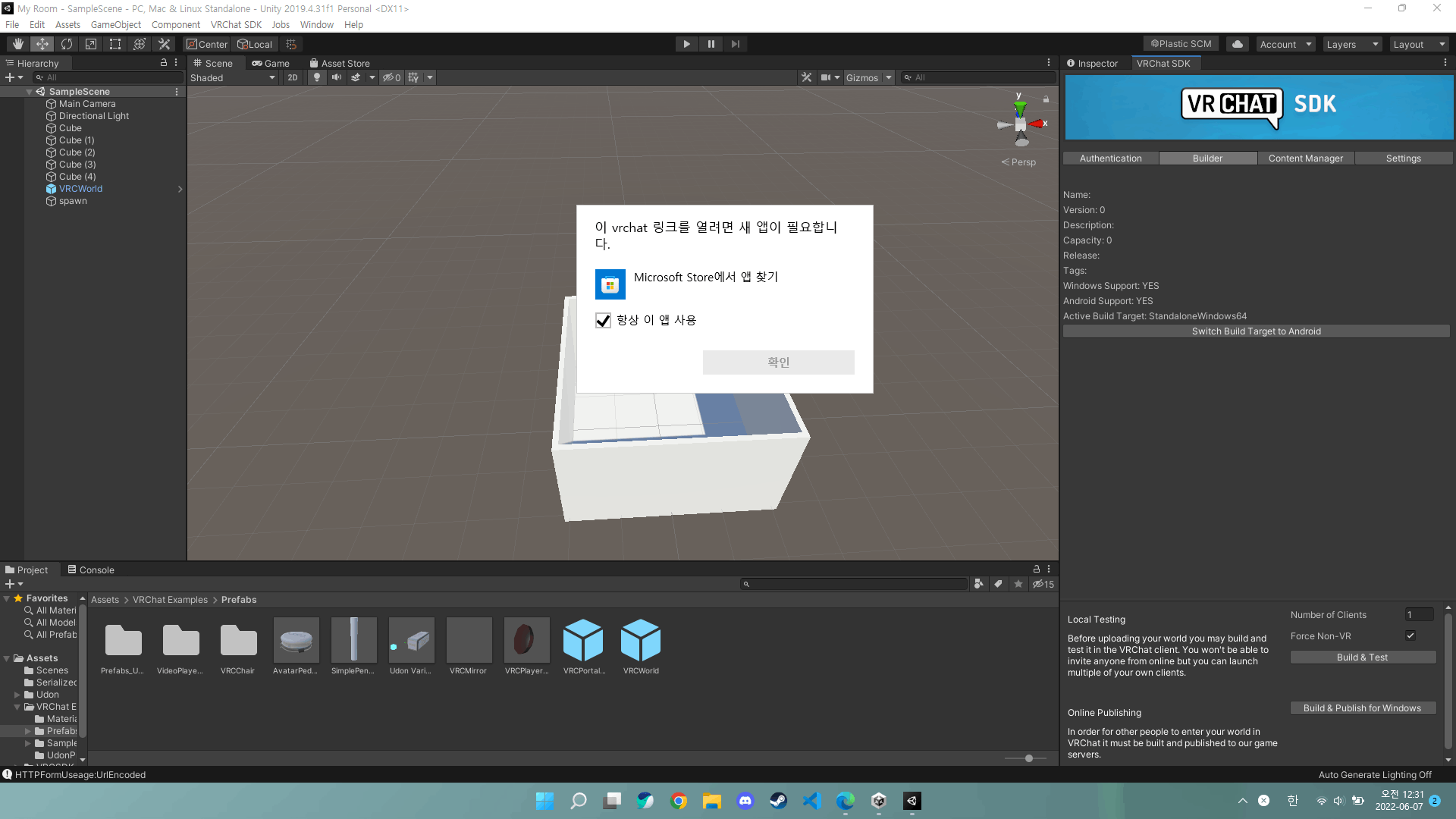Open Discord from taskbar
The height and width of the screenshot is (819, 1456).
coord(745,801)
